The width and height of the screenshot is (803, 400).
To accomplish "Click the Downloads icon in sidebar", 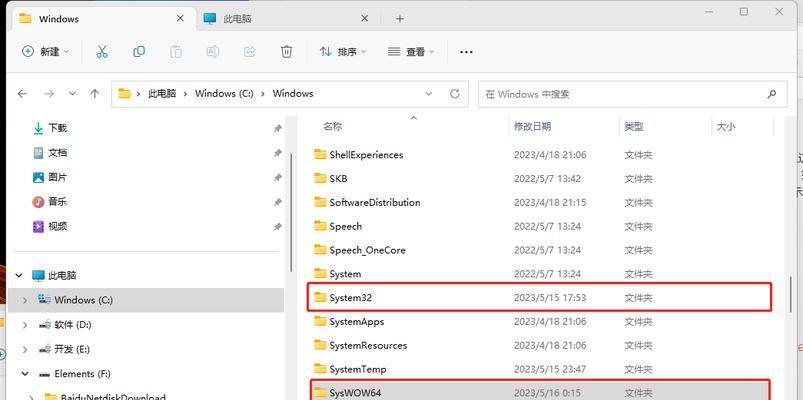I will (38, 128).
